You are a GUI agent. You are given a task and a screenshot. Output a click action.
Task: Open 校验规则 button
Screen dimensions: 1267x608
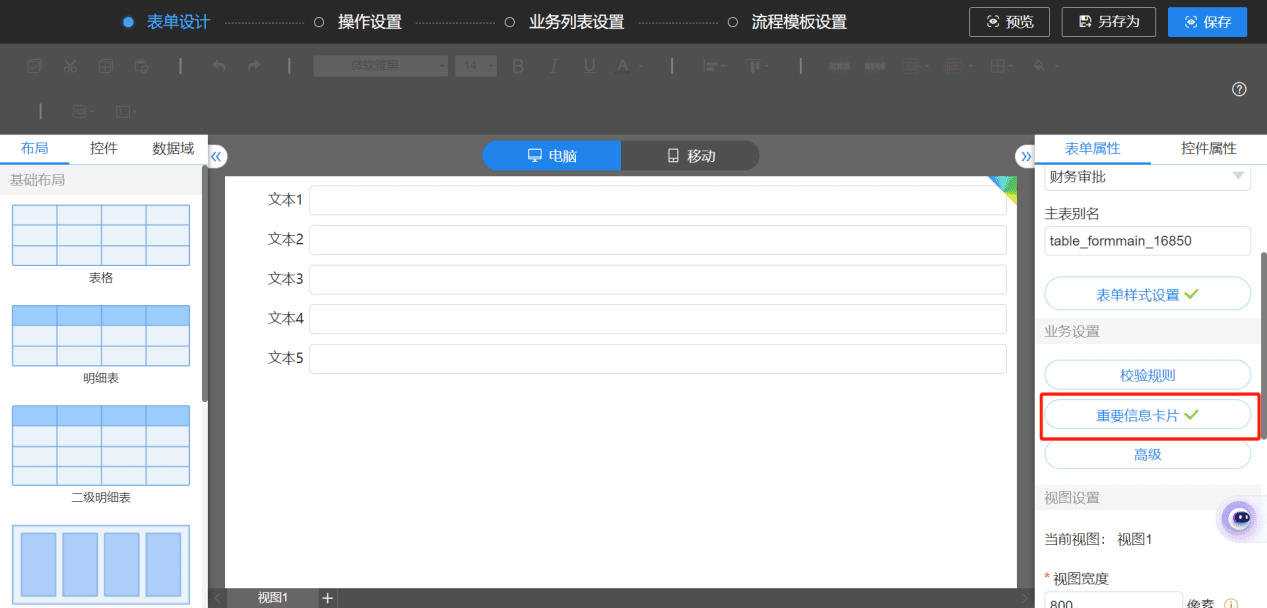coord(1148,376)
